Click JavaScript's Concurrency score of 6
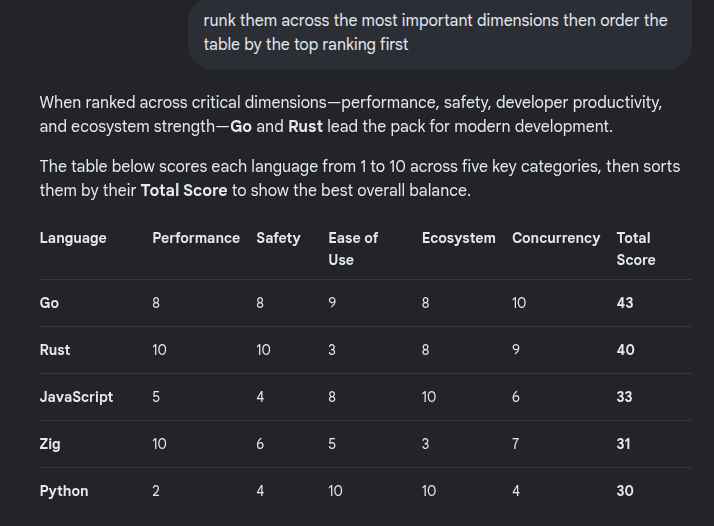The height and width of the screenshot is (526, 714). pos(515,397)
